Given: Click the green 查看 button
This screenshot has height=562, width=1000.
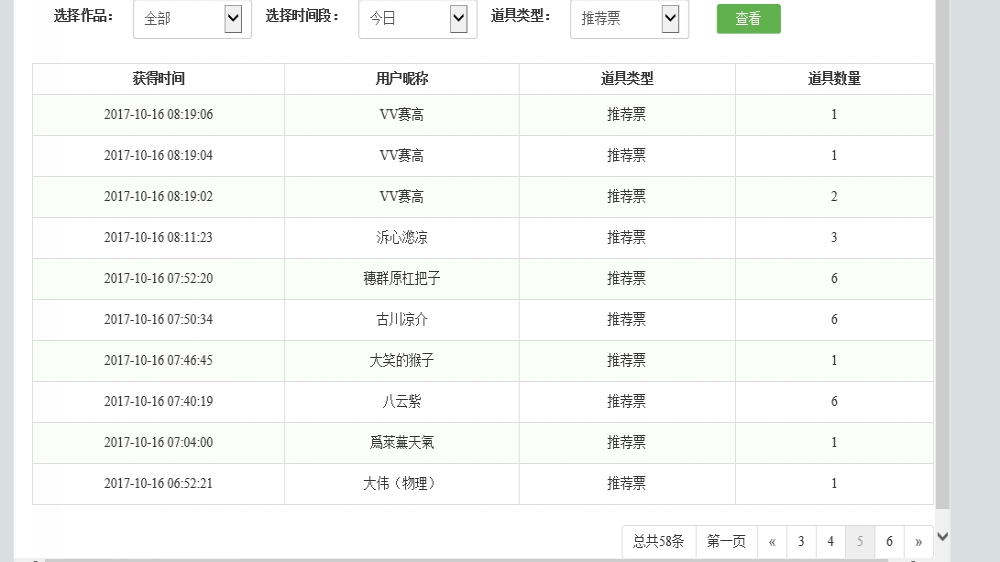Looking at the screenshot, I should click(748, 19).
